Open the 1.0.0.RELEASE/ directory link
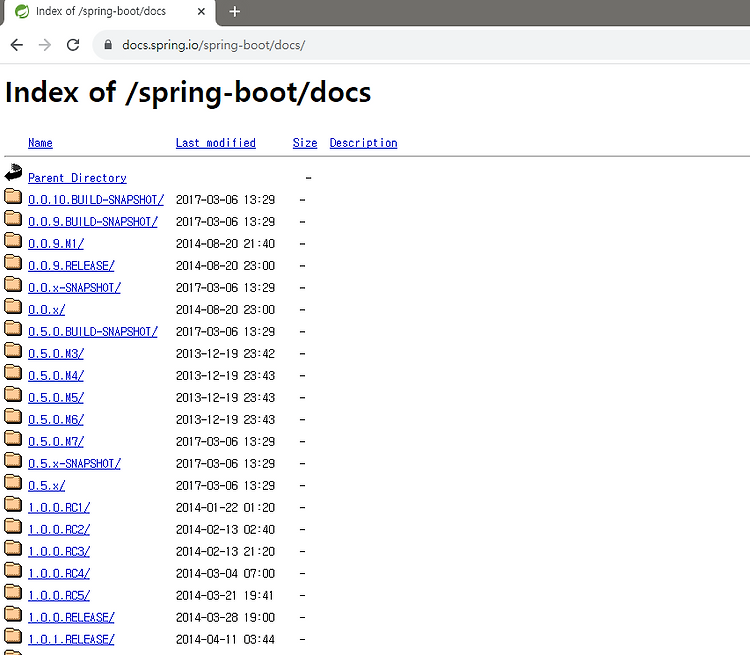 point(71,618)
